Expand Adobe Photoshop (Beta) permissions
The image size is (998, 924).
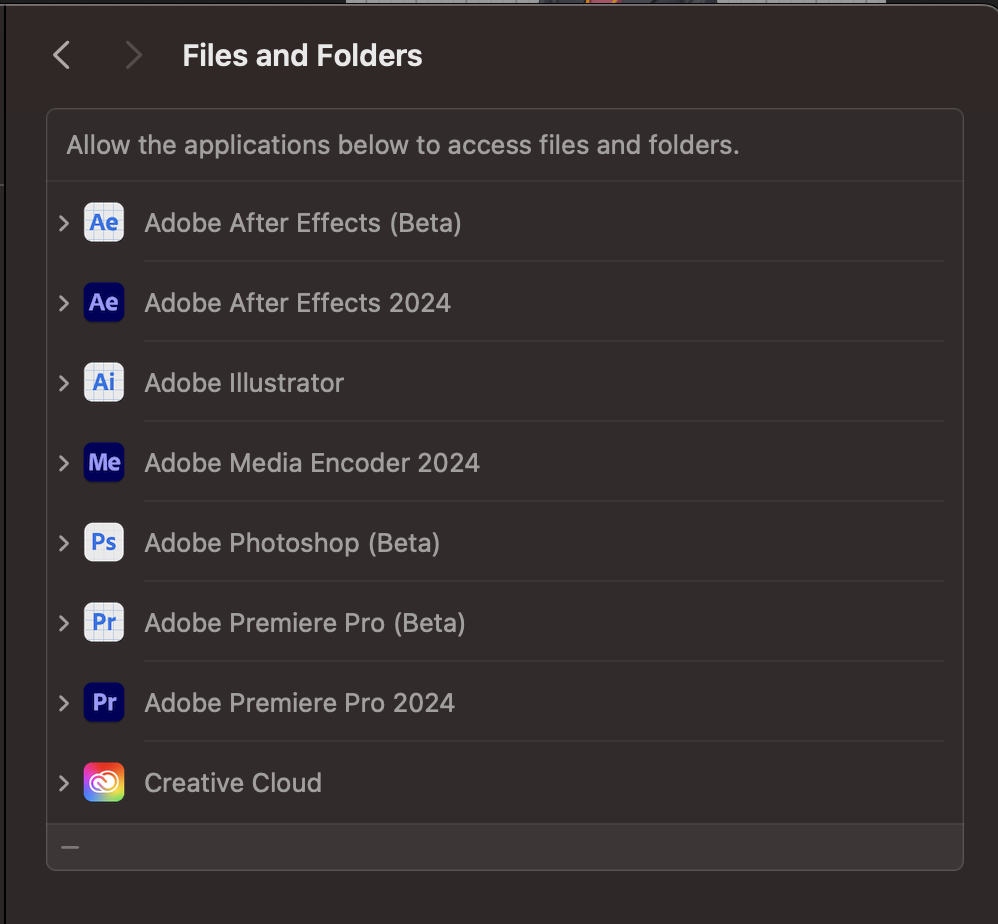(x=63, y=542)
